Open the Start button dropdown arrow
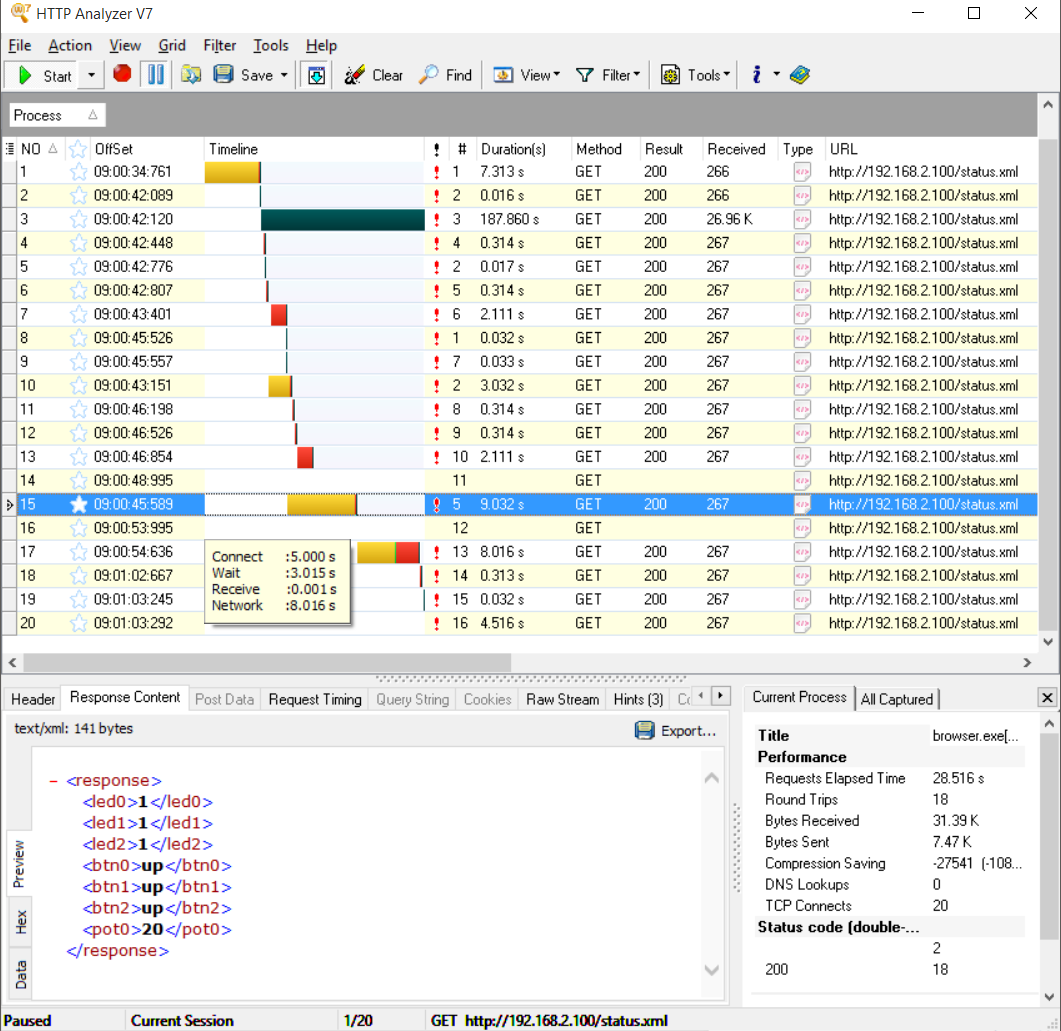1061x1031 pixels. tap(91, 75)
